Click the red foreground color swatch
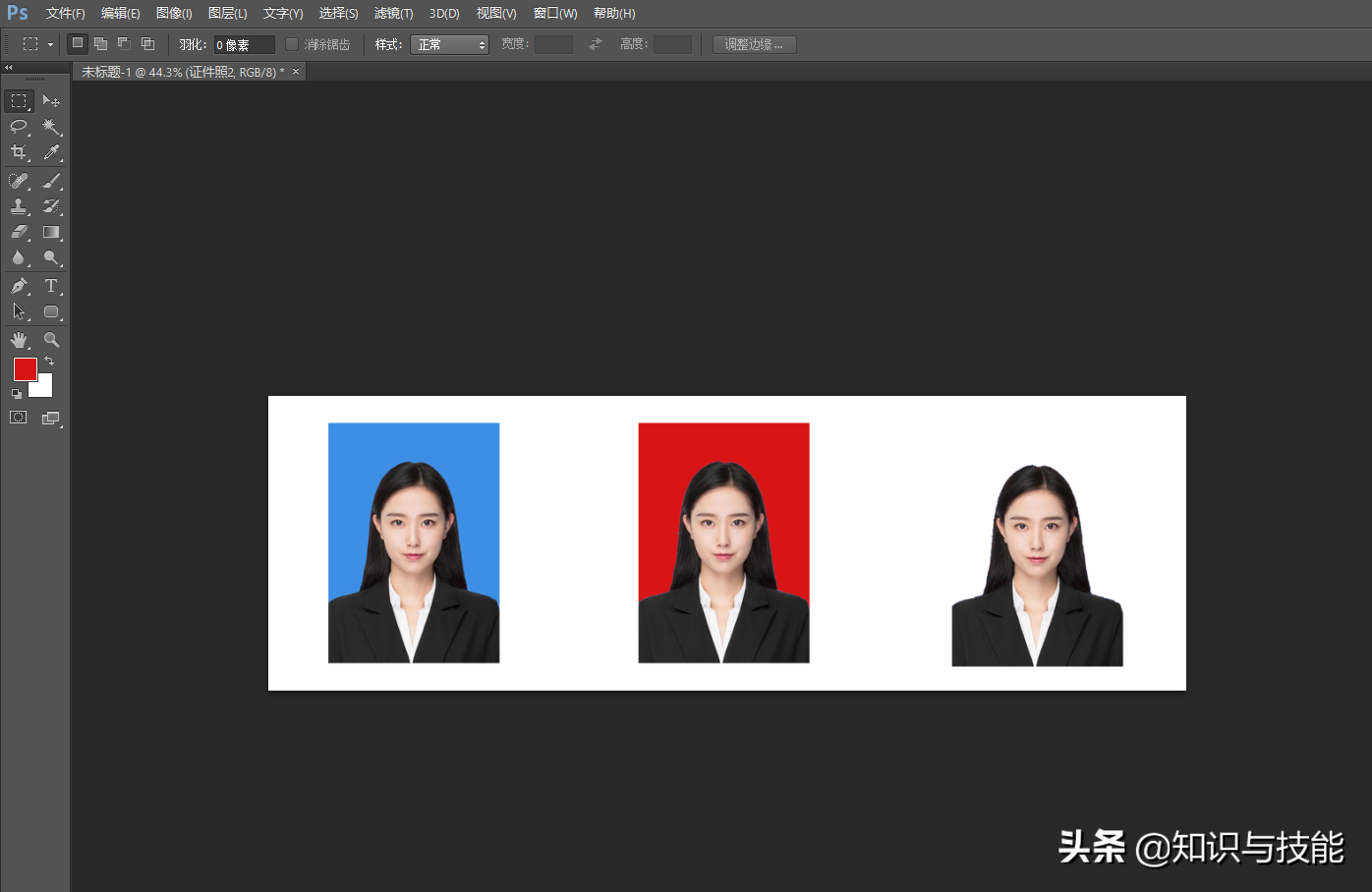1372x892 pixels. pyautogui.click(x=25, y=369)
